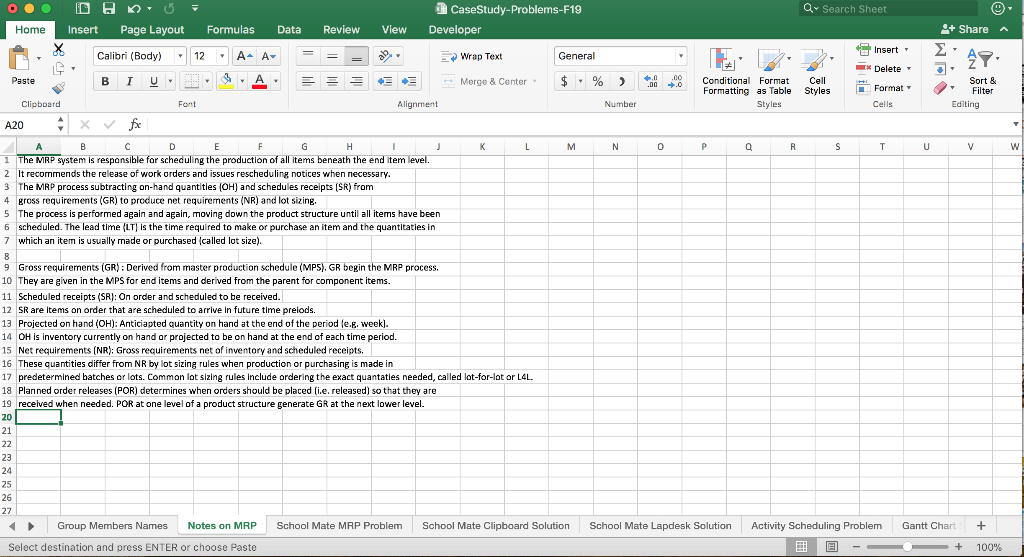Switch to School Mate MRP Problem sheet

339,526
